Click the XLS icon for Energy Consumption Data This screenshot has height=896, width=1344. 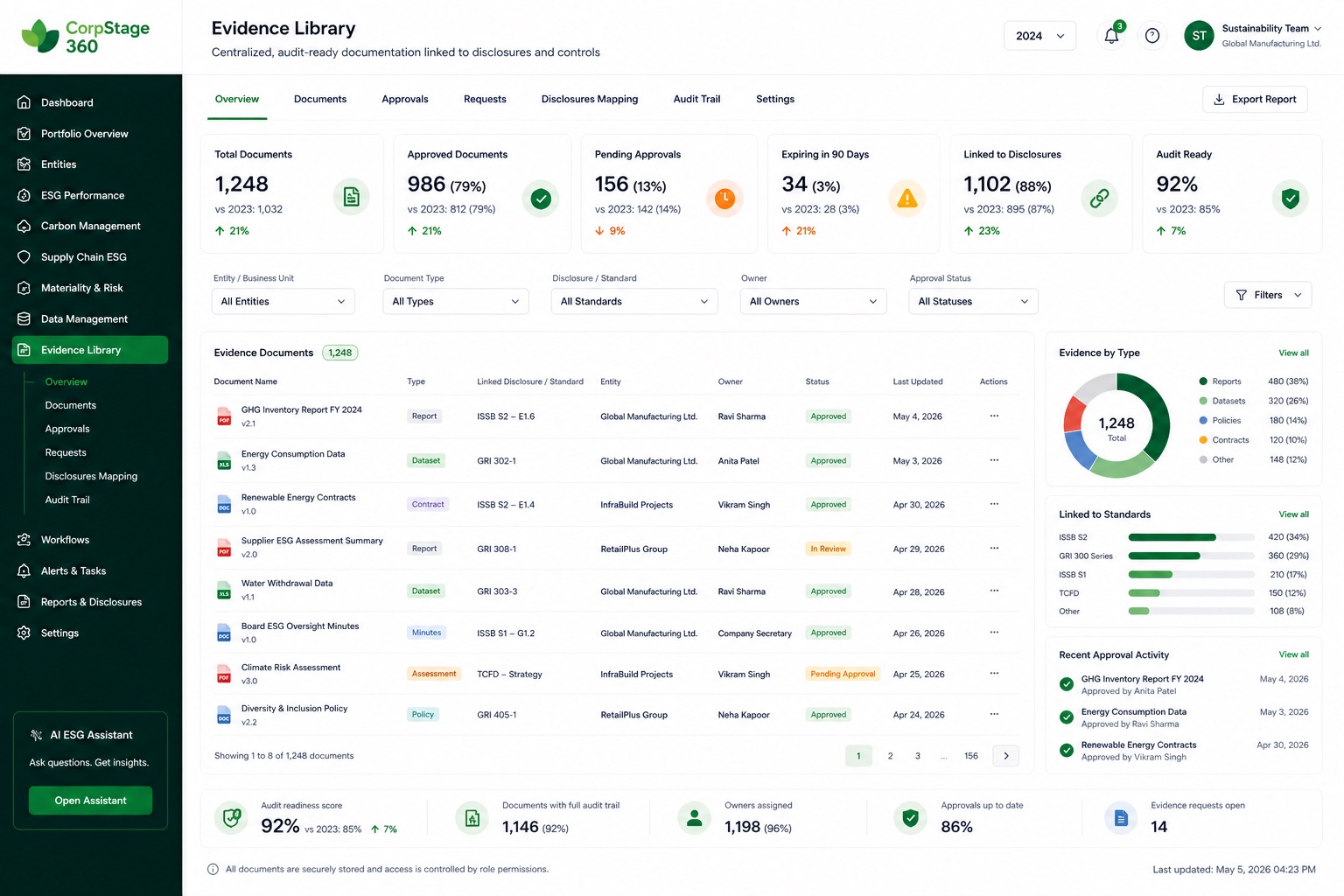click(224, 460)
